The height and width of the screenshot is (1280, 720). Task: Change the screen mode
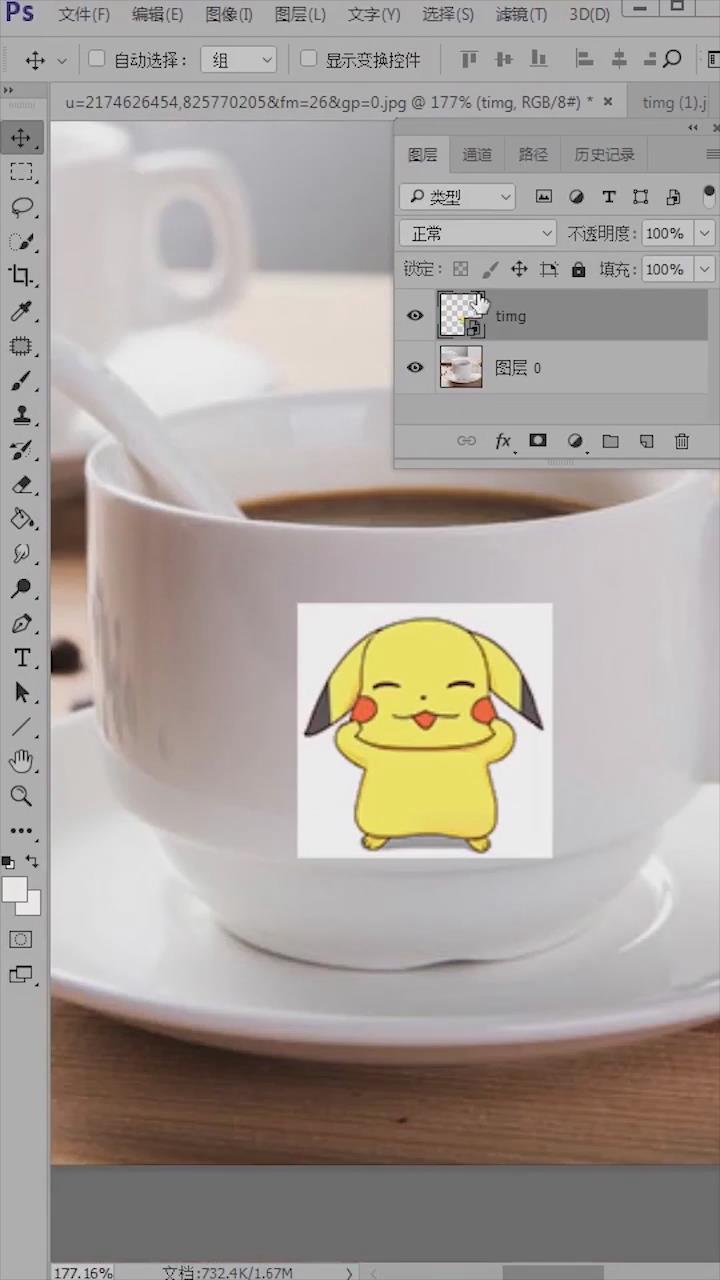pyautogui.click(x=21, y=974)
